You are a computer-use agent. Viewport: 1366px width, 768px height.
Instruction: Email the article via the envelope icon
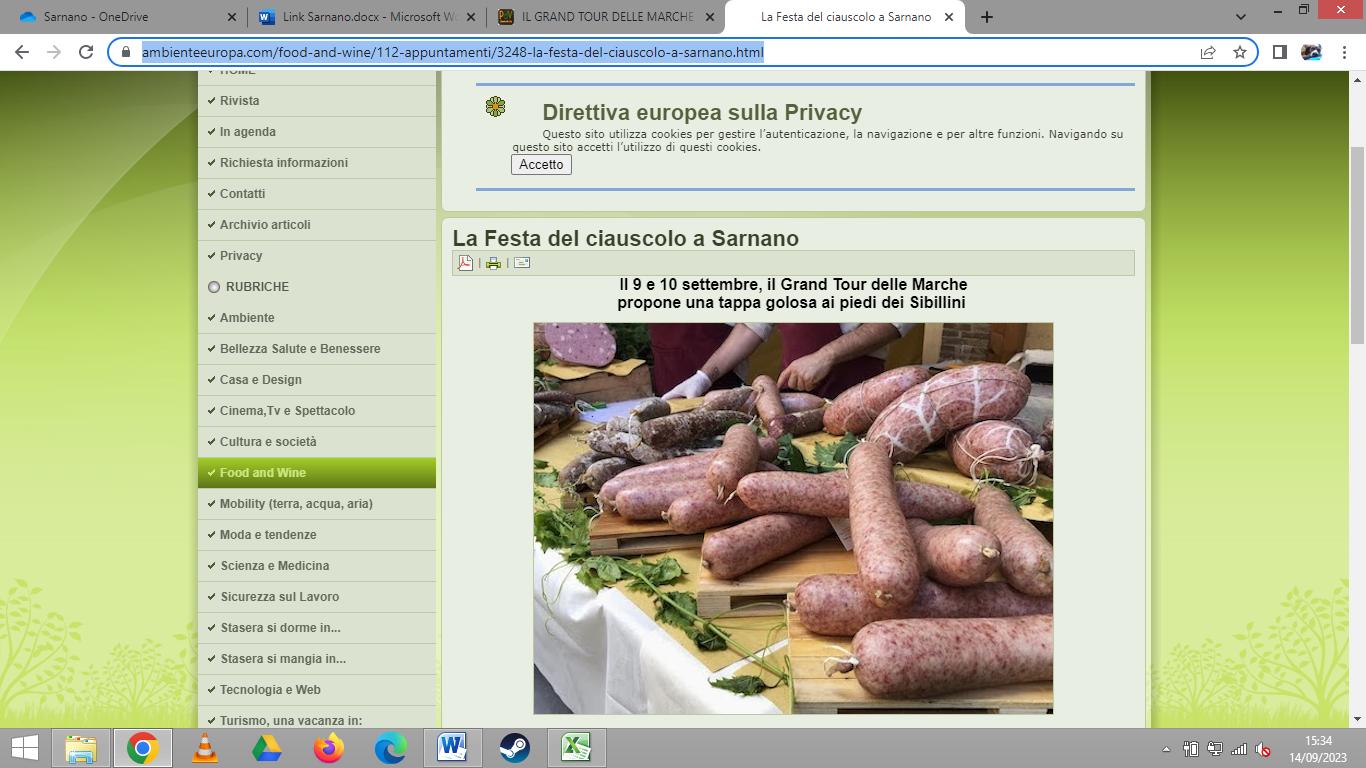click(x=522, y=263)
